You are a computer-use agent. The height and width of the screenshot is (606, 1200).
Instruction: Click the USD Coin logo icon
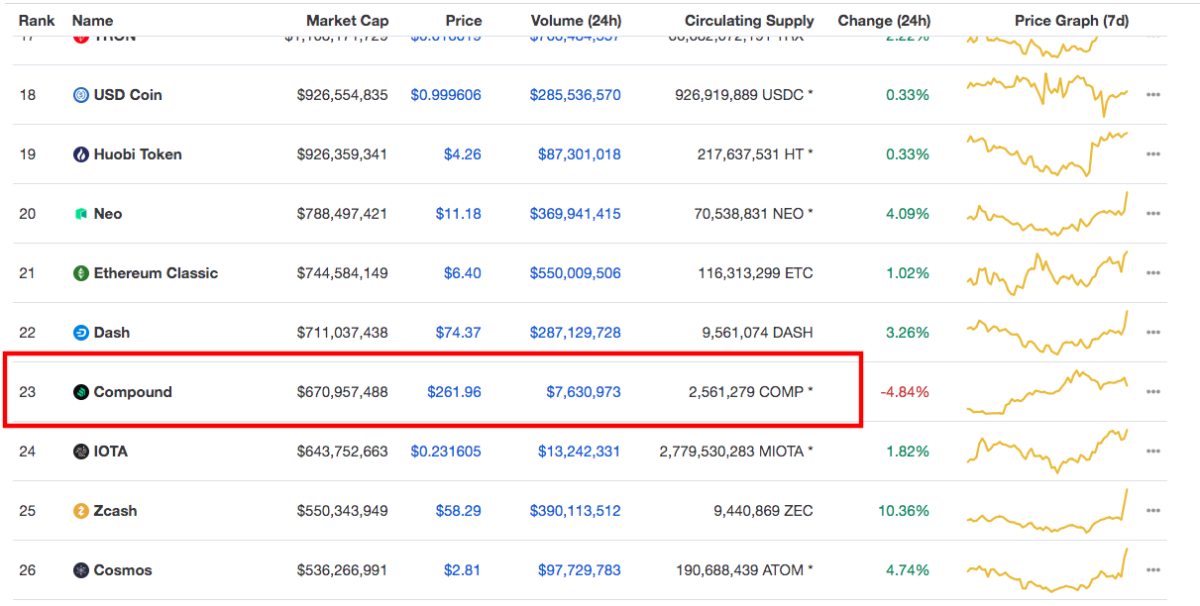point(81,95)
